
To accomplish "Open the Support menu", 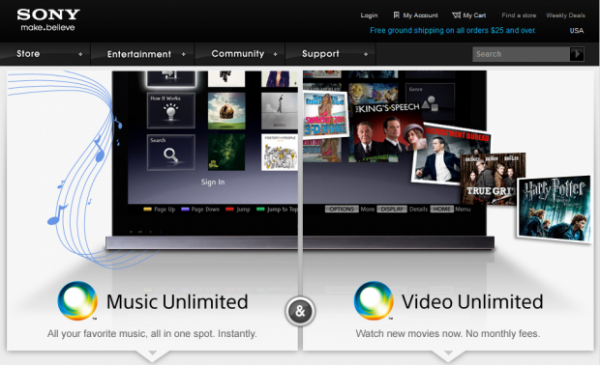I will click(321, 54).
